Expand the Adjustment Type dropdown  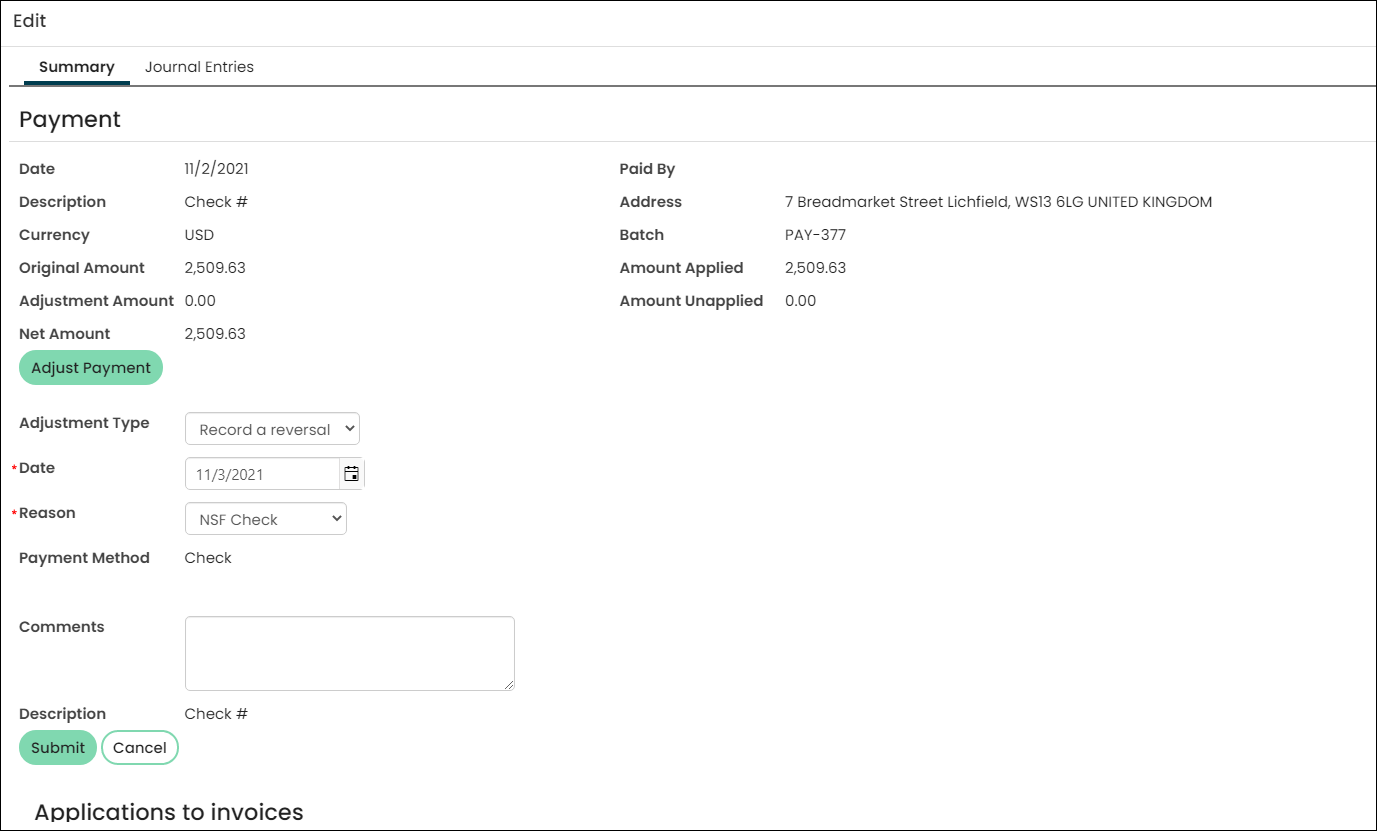pos(272,429)
